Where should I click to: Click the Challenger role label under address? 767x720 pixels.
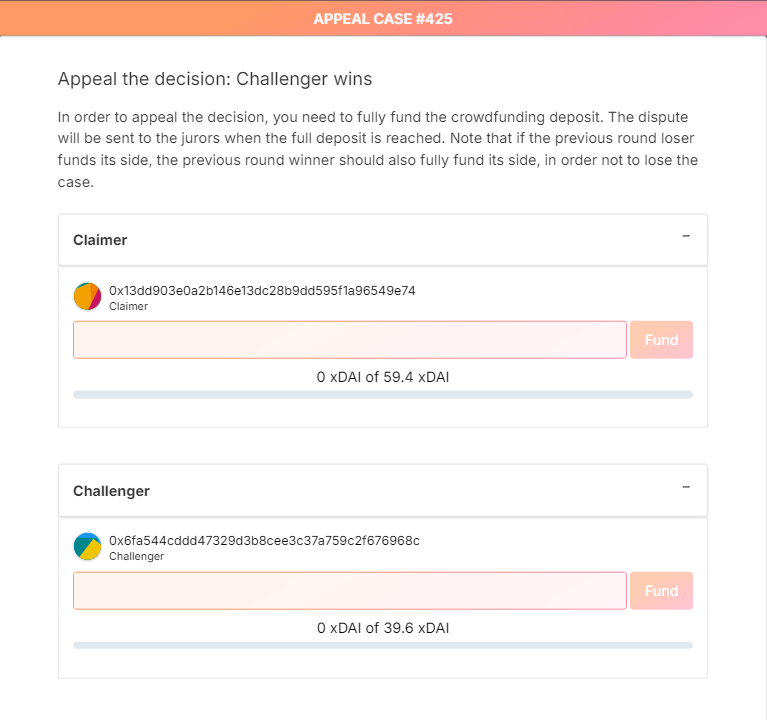pos(136,557)
